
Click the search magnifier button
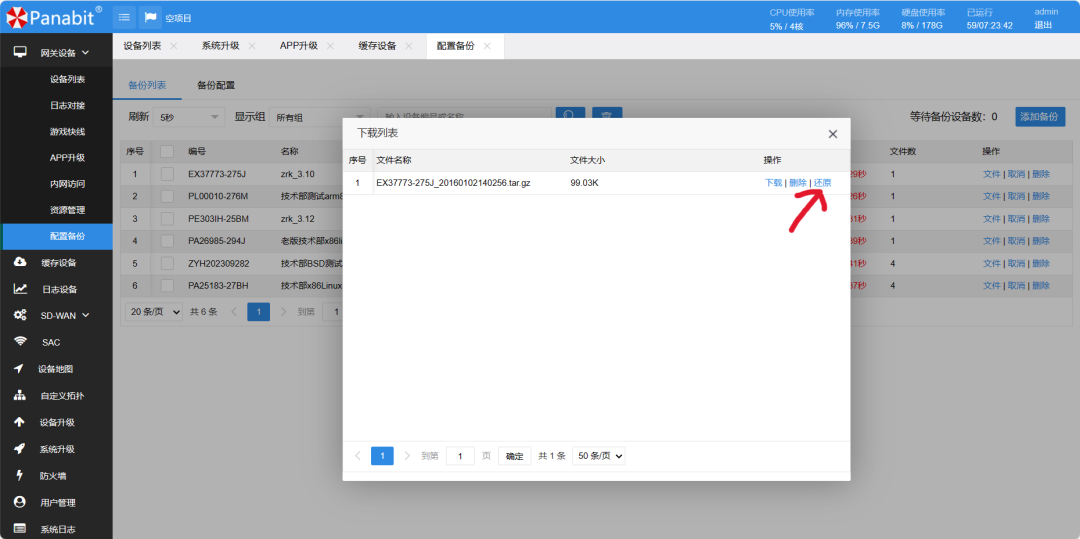click(570, 116)
